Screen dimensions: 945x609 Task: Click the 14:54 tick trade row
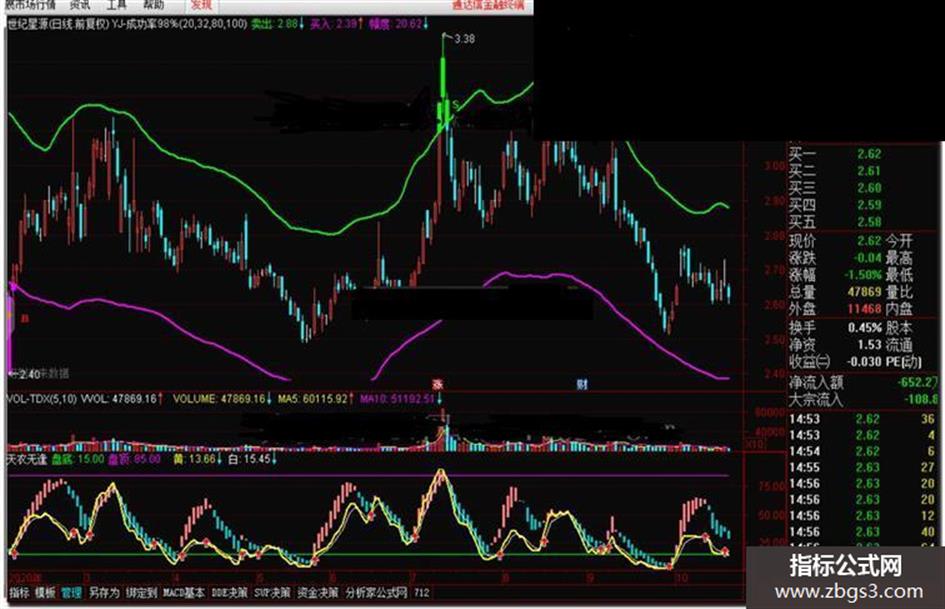pyautogui.click(x=862, y=451)
